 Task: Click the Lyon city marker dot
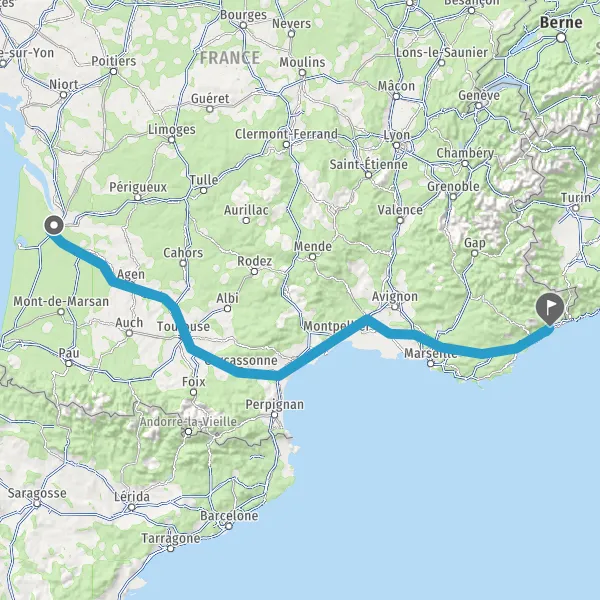pyautogui.click(x=396, y=145)
